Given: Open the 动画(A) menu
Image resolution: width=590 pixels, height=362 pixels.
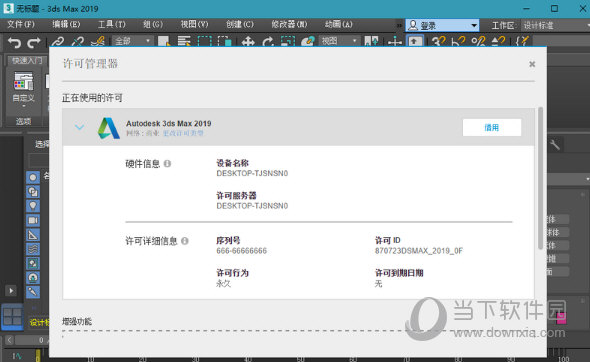Looking at the screenshot, I should 339,24.
